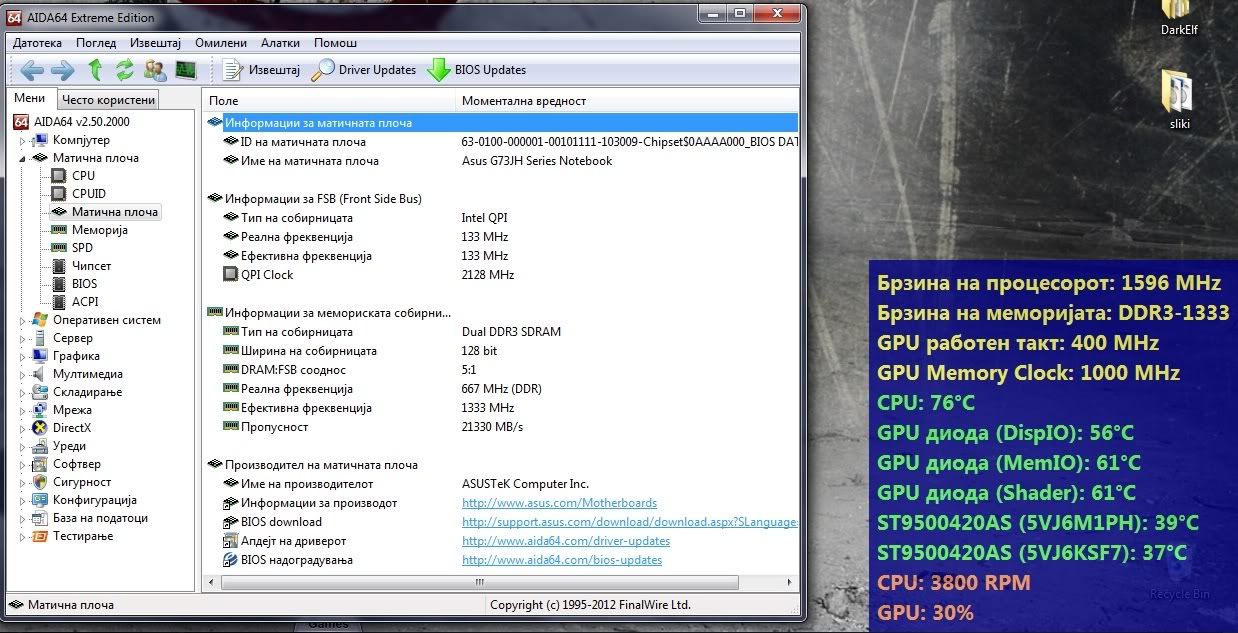Click the ASUSTeK Computer Inc. value

525,484
